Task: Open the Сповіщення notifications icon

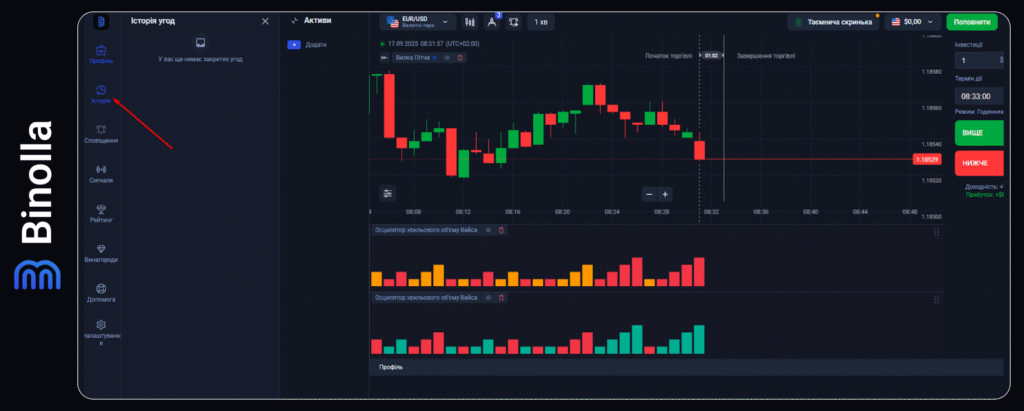Action: tap(101, 131)
